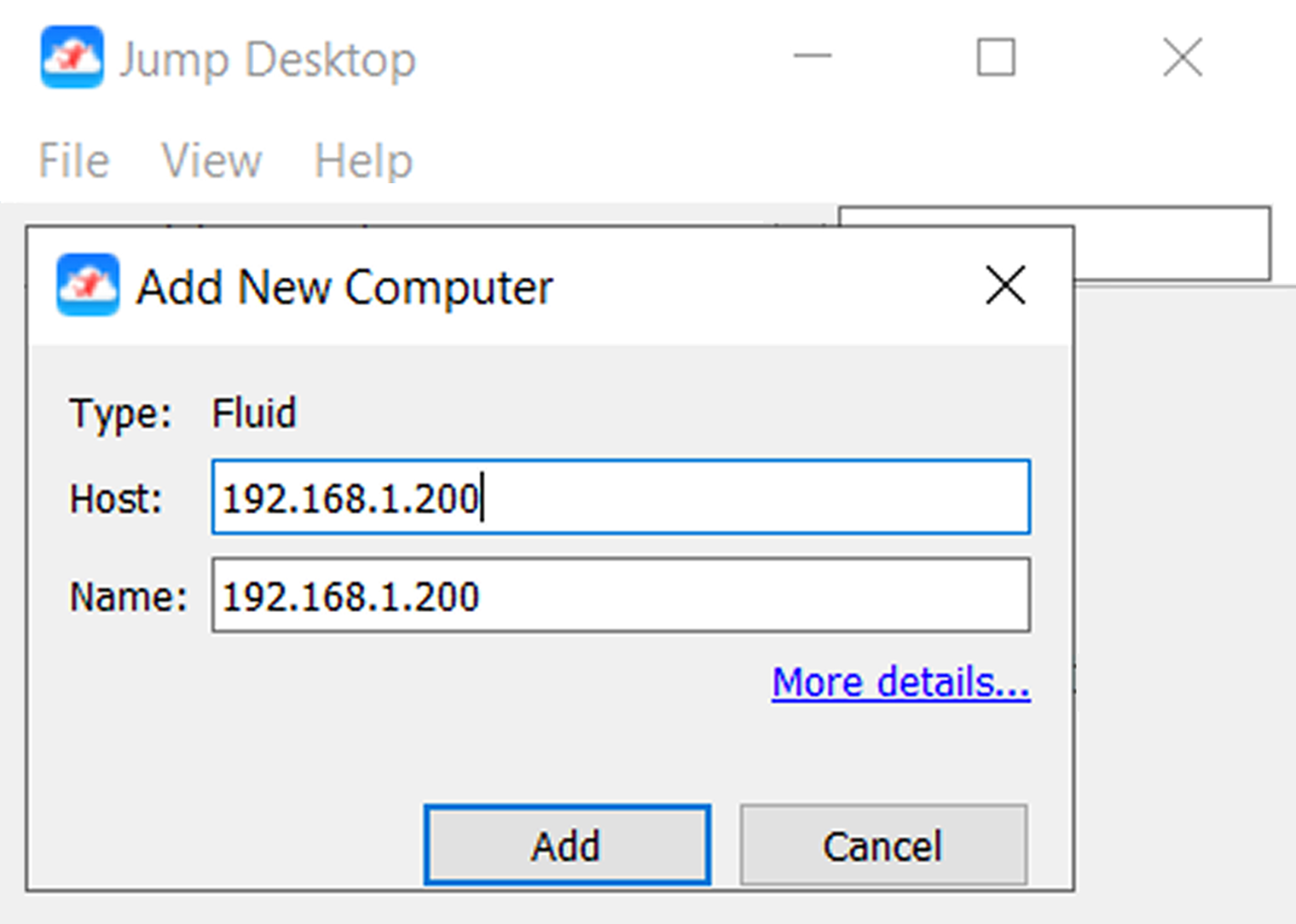Open the More details link
This screenshot has width=1296, height=924.
[901, 682]
